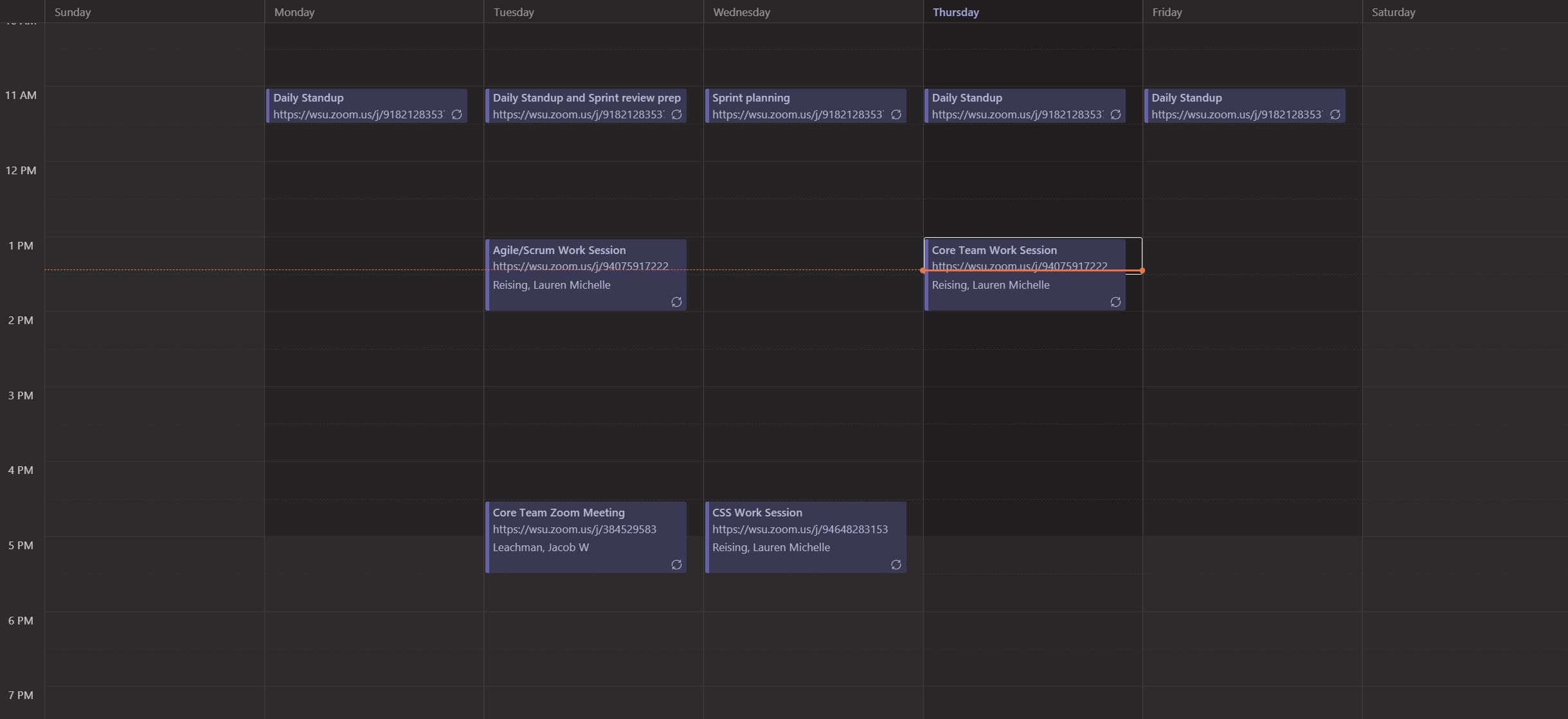1568x719 pixels.
Task: Click recurrence icon on Friday Daily Standup
Action: point(1335,114)
